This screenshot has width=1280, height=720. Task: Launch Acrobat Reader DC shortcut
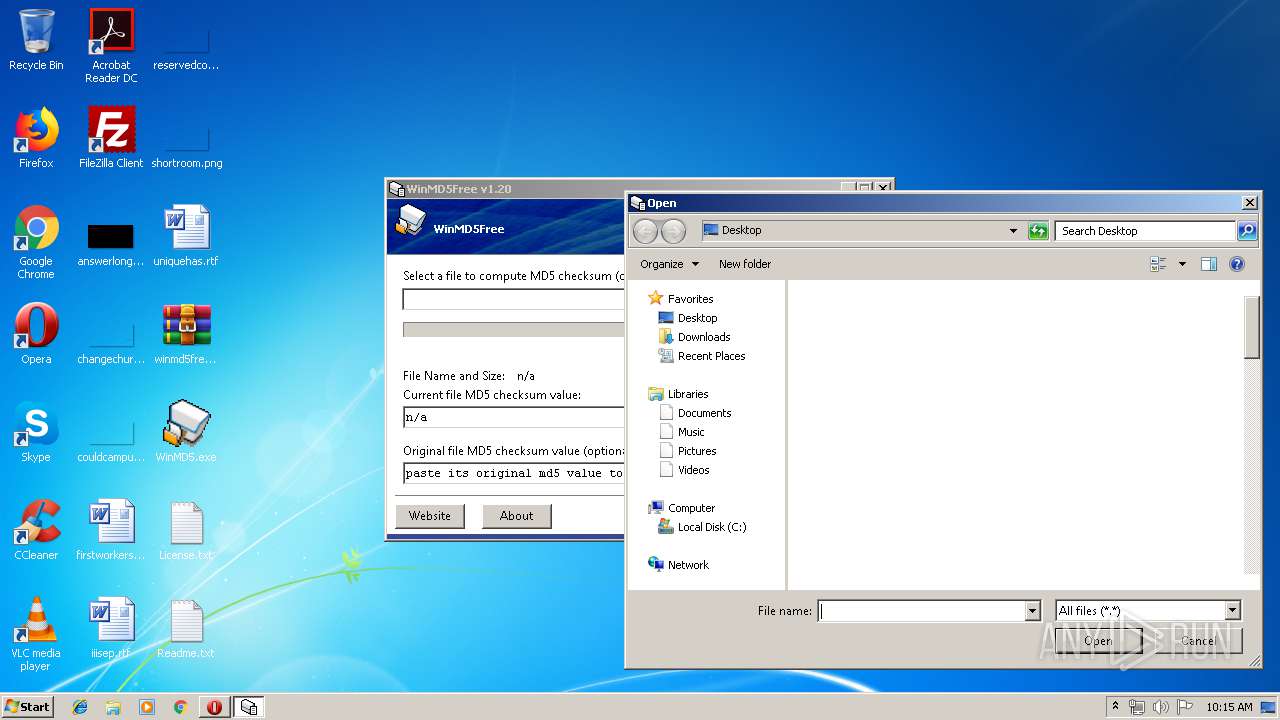coord(111,46)
